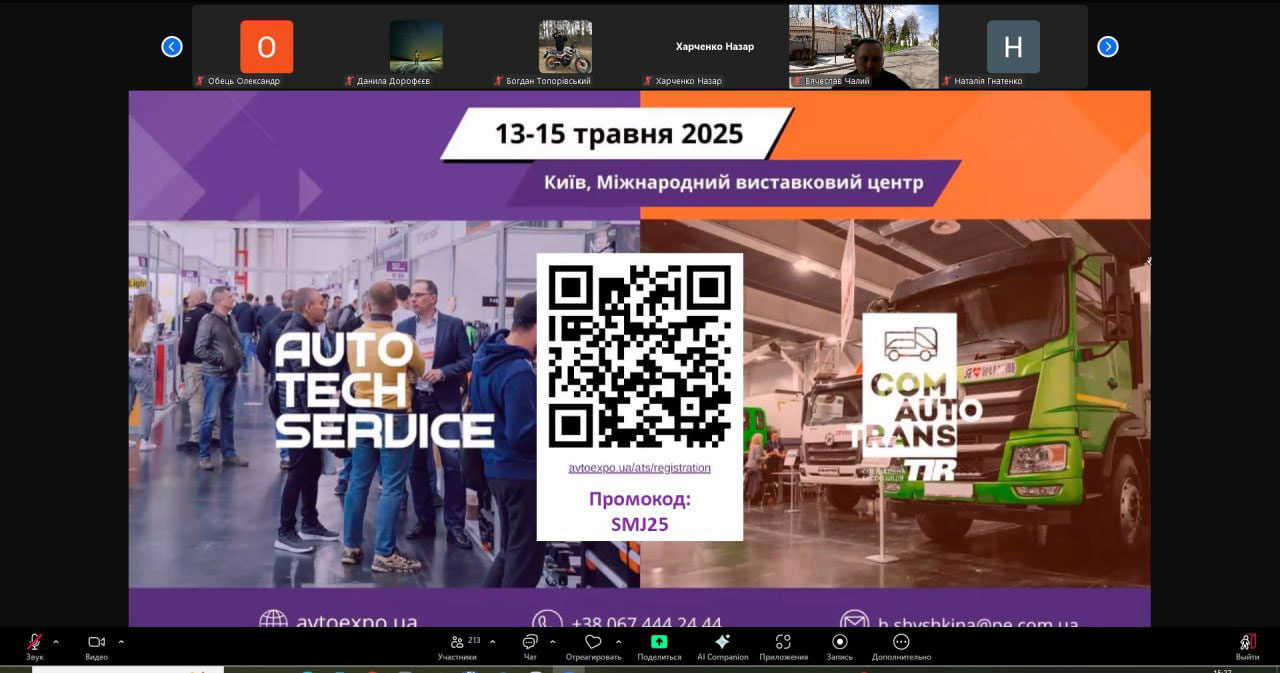
Task: Open video options arrow beside Видео
Action: click(121, 642)
